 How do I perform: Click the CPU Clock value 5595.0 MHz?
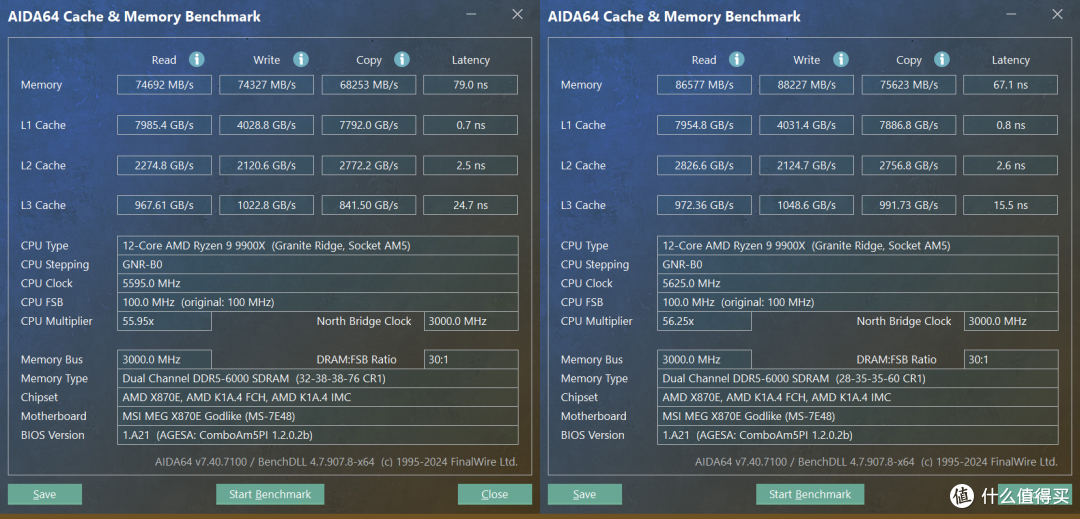tap(318, 283)
